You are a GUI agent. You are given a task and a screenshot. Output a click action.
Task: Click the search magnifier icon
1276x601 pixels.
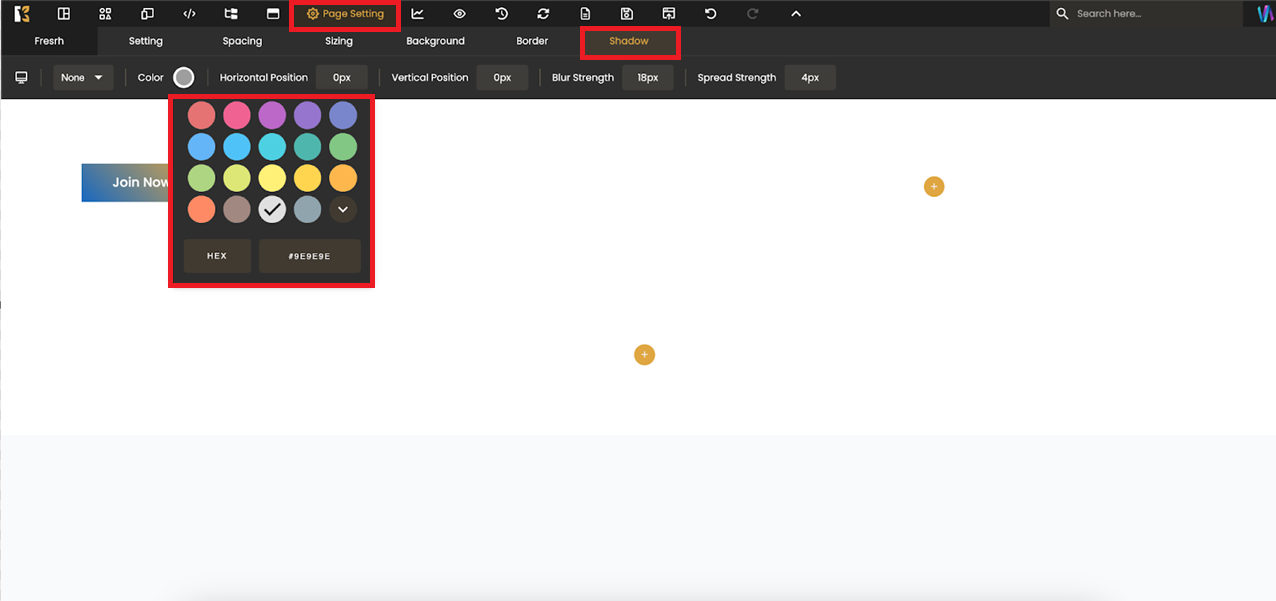click(x=1063, y=14)
